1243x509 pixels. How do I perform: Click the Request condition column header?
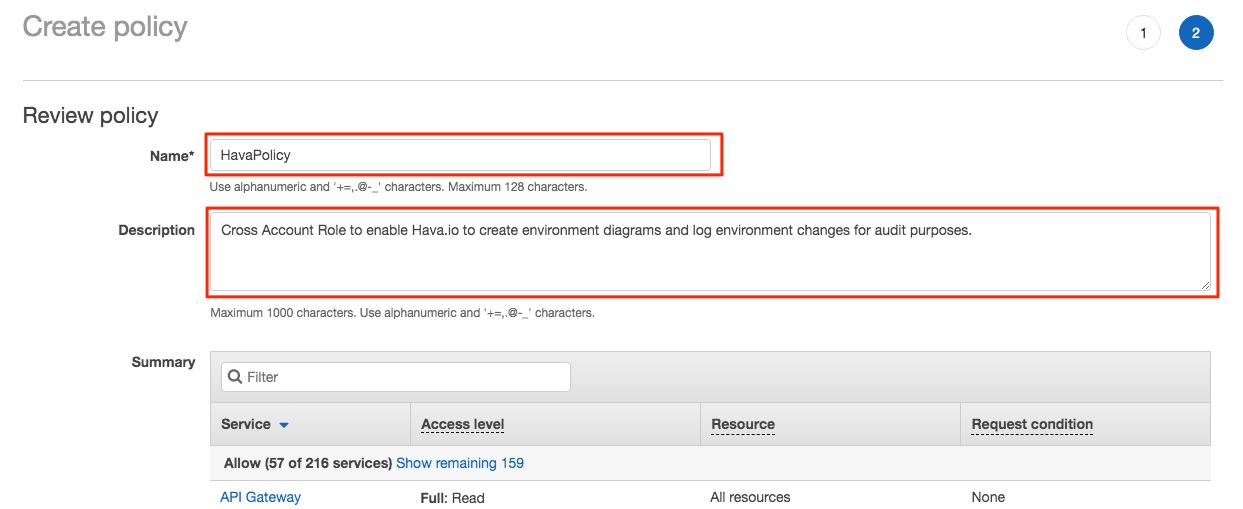pos(1032,424)
